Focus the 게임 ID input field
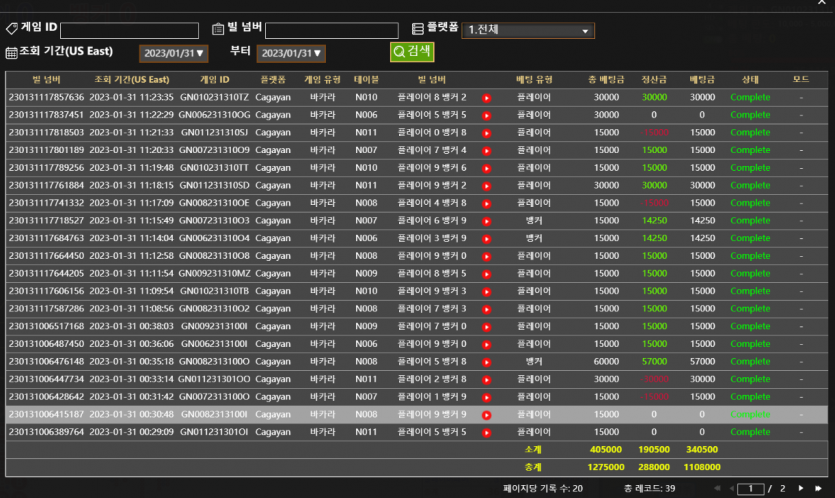 point(129,30)
